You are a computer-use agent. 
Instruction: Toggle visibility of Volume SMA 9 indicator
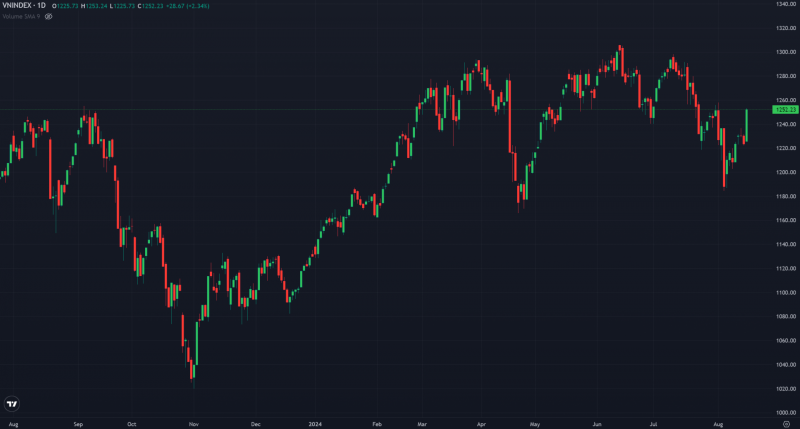pos(48,17)
